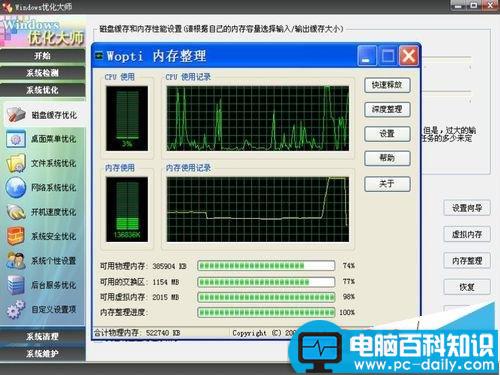
Task: Launch the 设置向导 button
Action: pos(467,208)
